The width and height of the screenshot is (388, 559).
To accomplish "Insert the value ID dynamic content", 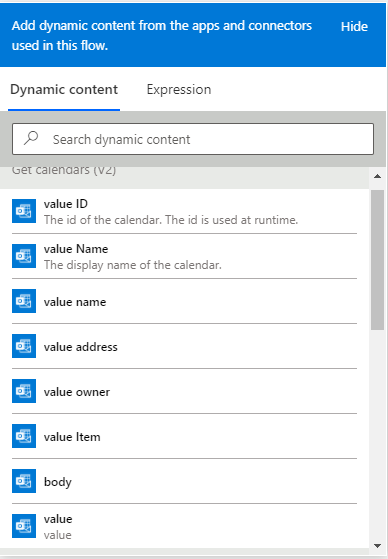I will [184, 211].
